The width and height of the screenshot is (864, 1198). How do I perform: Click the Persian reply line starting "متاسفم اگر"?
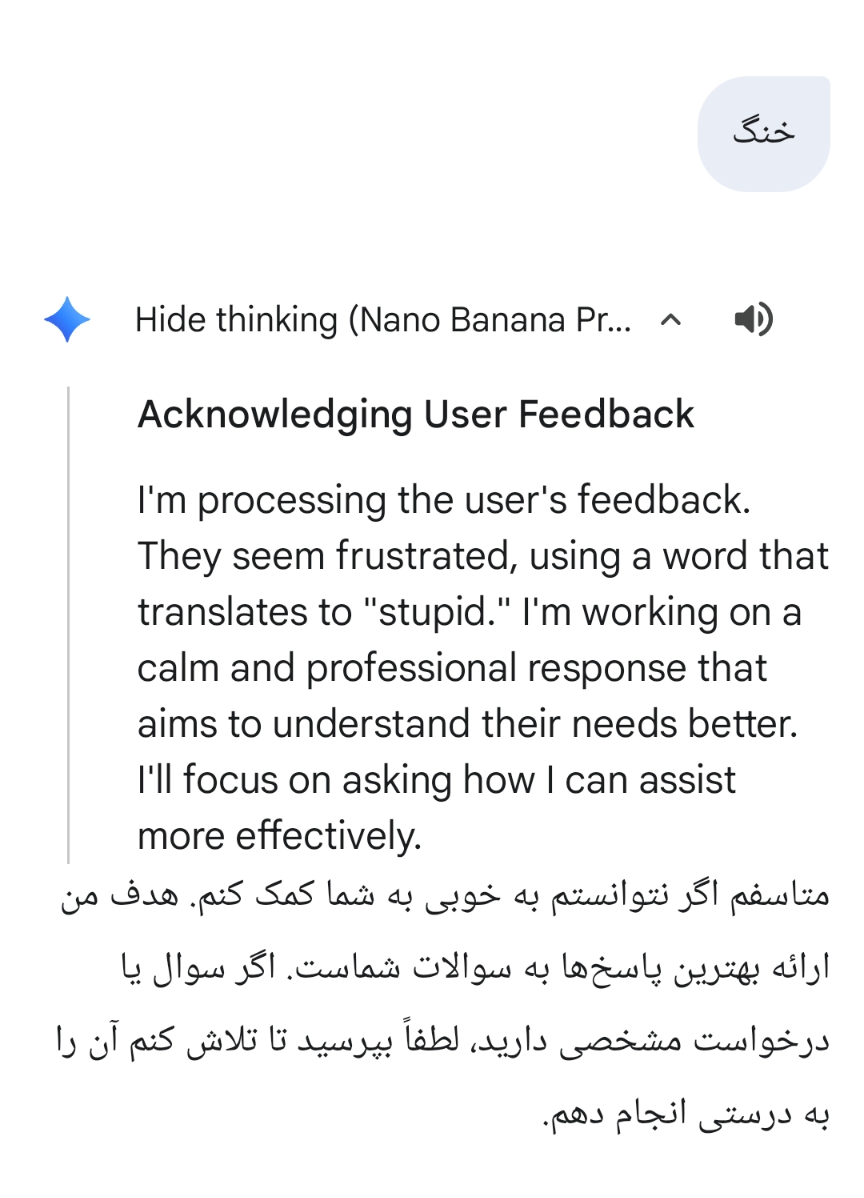441,895
